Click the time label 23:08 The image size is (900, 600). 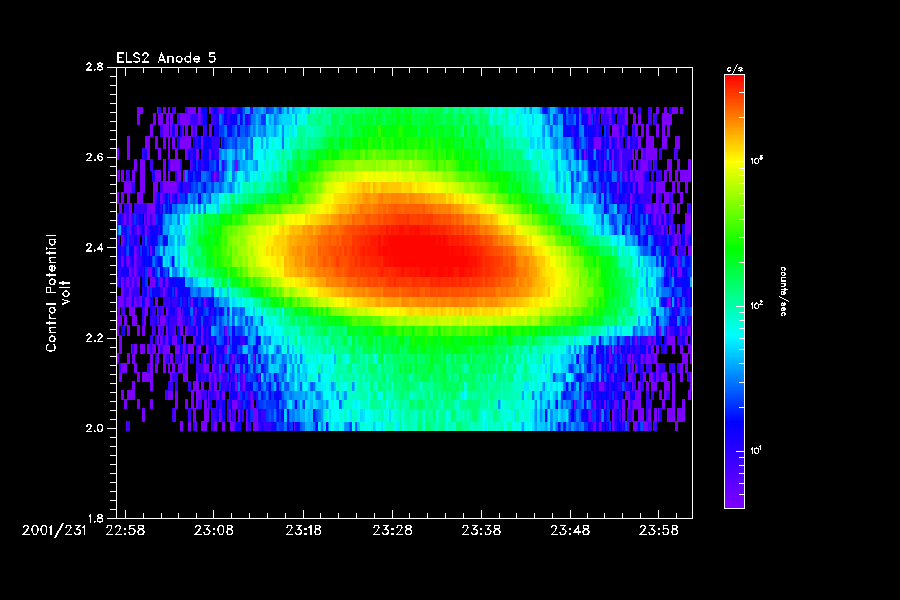point(214,531)
